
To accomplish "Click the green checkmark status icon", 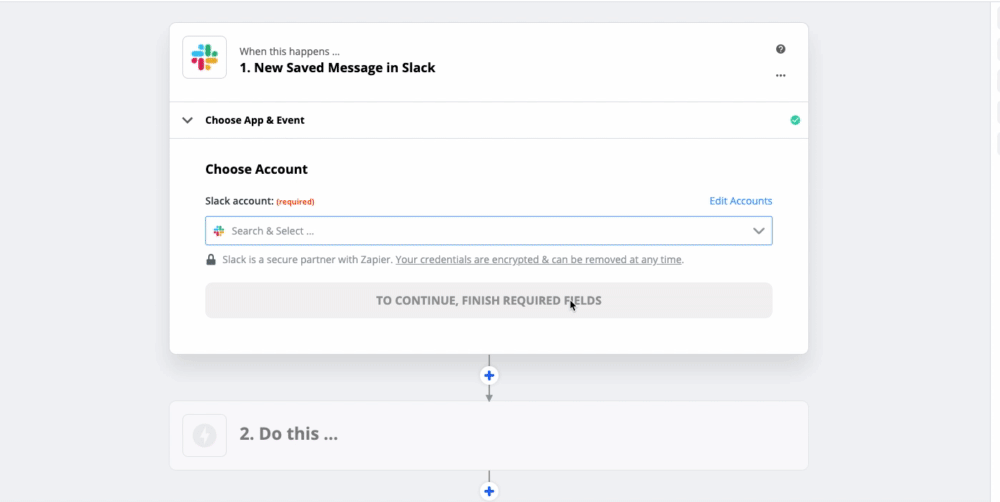I will (x=795, y=120).
